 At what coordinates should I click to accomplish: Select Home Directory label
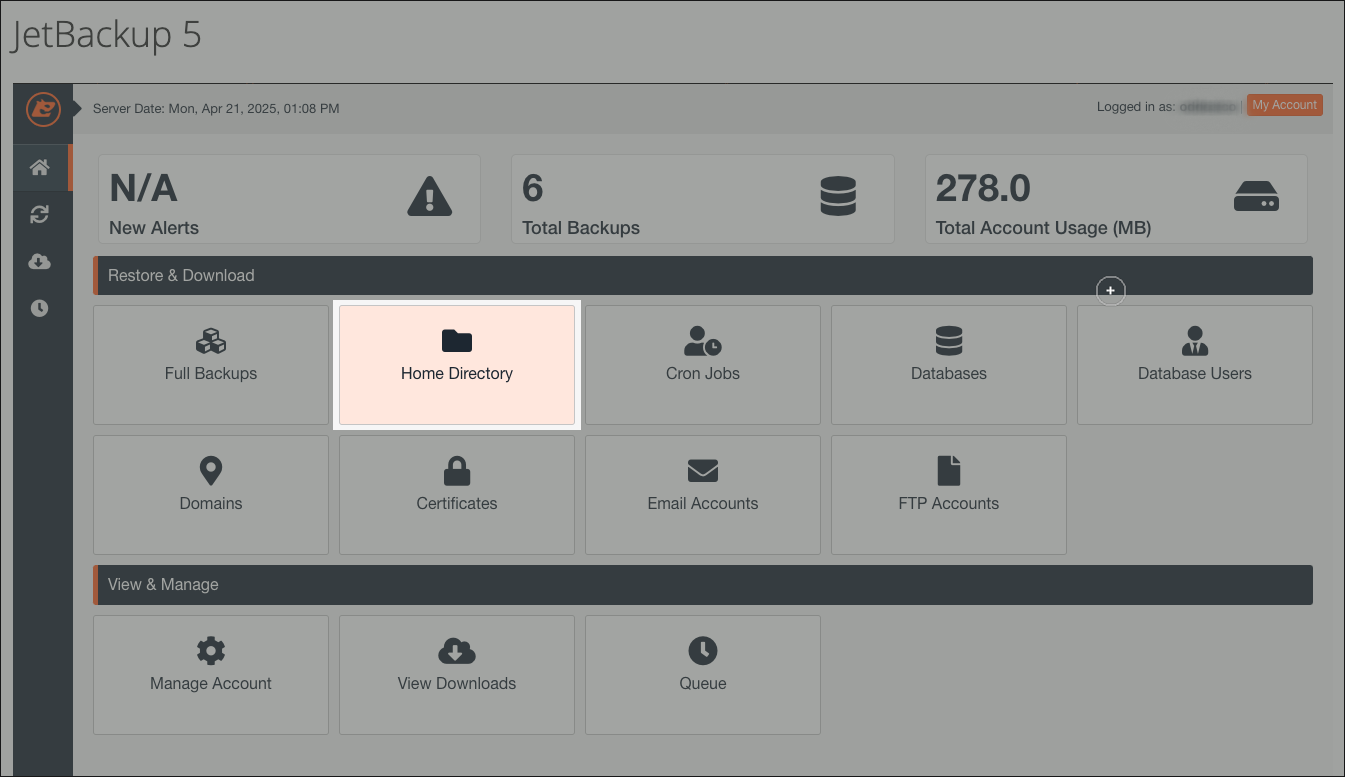(x=457, y=373)
